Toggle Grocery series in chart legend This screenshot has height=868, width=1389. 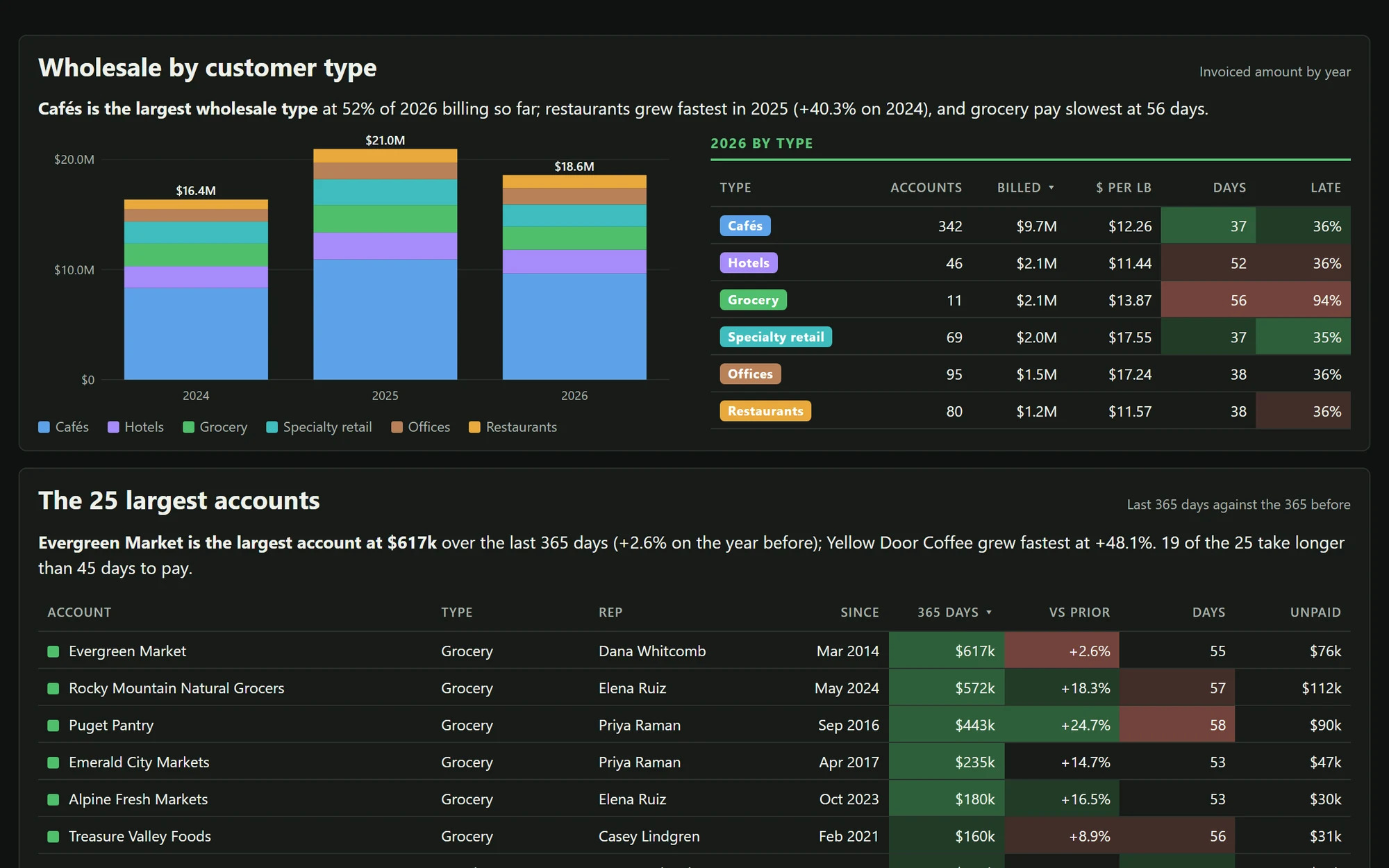(215, 427)
